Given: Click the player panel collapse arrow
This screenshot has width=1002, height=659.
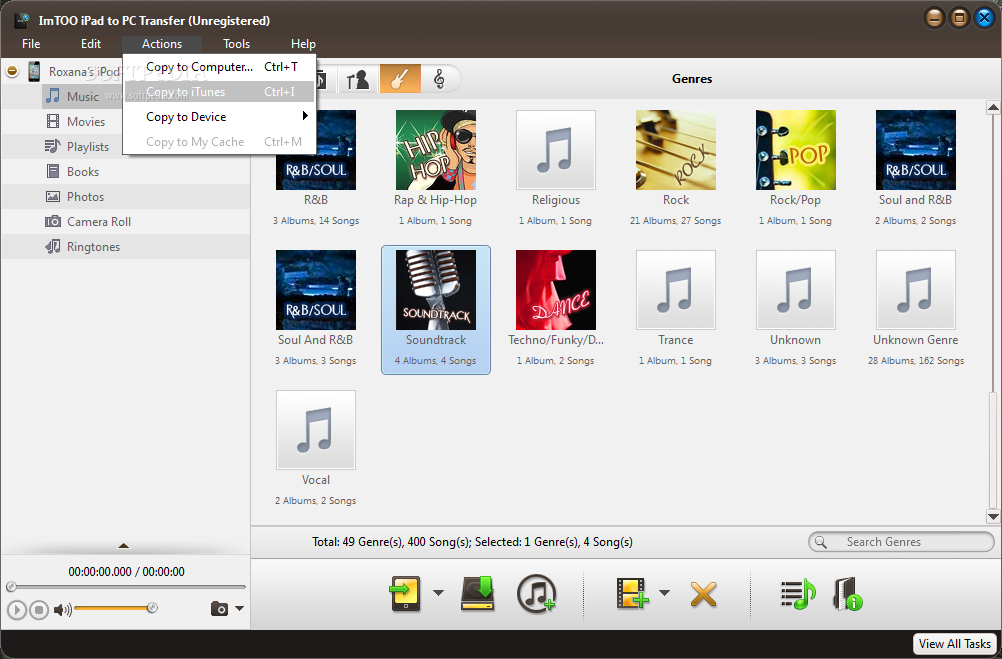Looking at the screenshot, I should [124, 545].
